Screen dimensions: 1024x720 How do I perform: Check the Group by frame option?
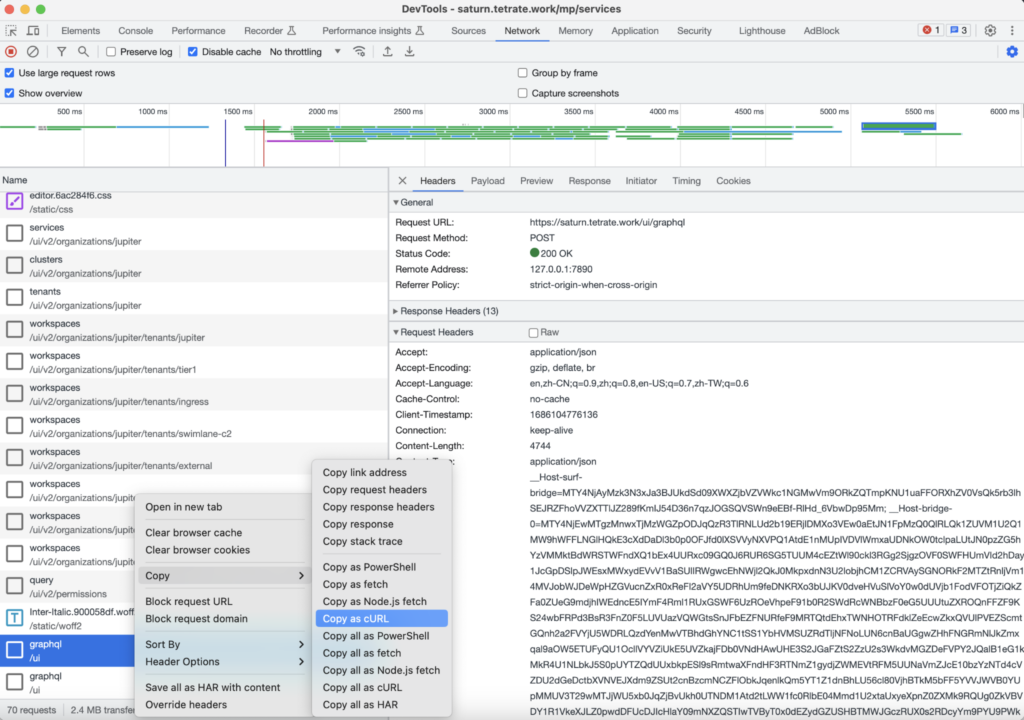(523, 73)
